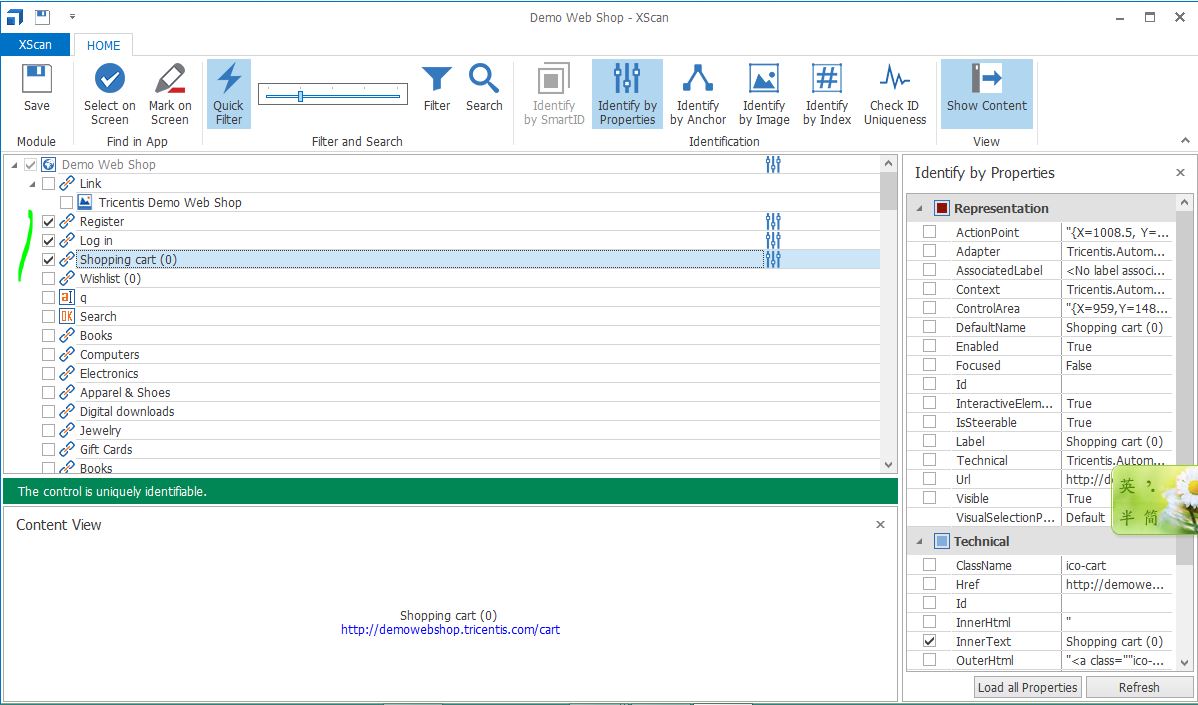Viewport: 1198px width, 705px height.
Task: Click the Quick Filter slider handle
Action: tap(300, 95)
